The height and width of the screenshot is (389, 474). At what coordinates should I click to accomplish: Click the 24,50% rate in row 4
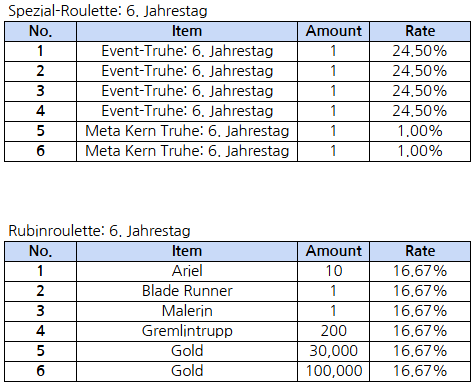[420, 111]
